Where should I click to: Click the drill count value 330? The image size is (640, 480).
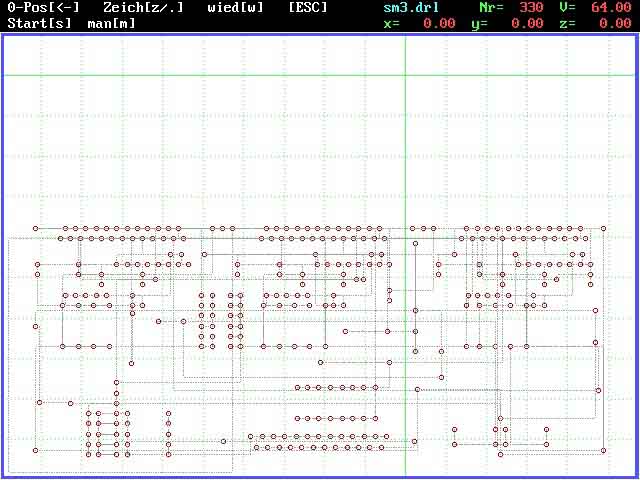[x=531, y=7]
